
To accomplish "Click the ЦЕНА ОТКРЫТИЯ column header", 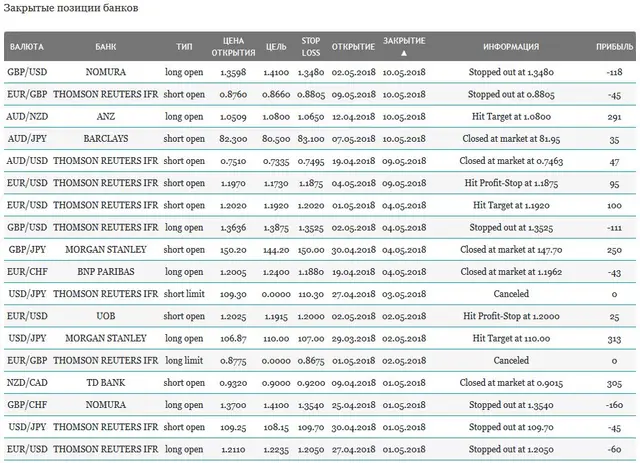I will (233, 47).
